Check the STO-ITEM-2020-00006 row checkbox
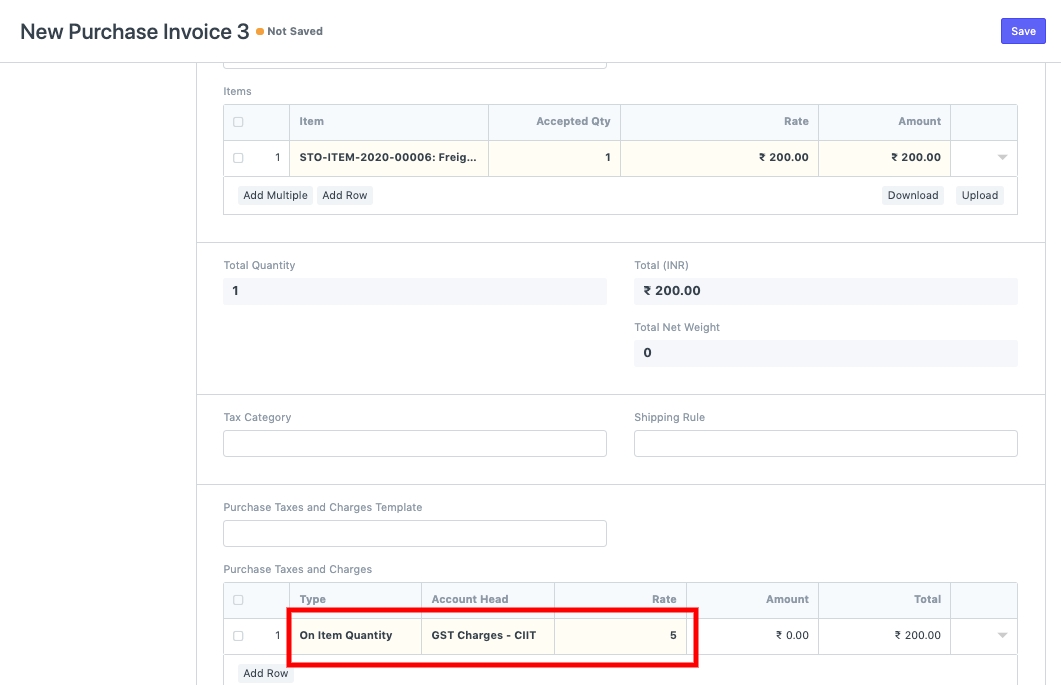This screenshot has width=1061, height=685. click(x=238, y=158)
